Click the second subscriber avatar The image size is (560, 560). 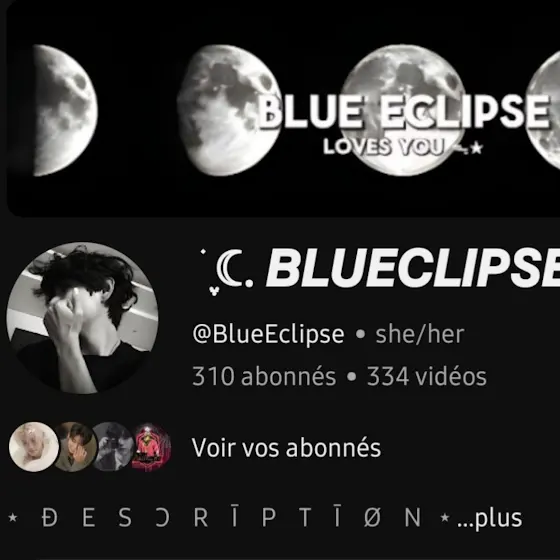[x=76, y=447]
